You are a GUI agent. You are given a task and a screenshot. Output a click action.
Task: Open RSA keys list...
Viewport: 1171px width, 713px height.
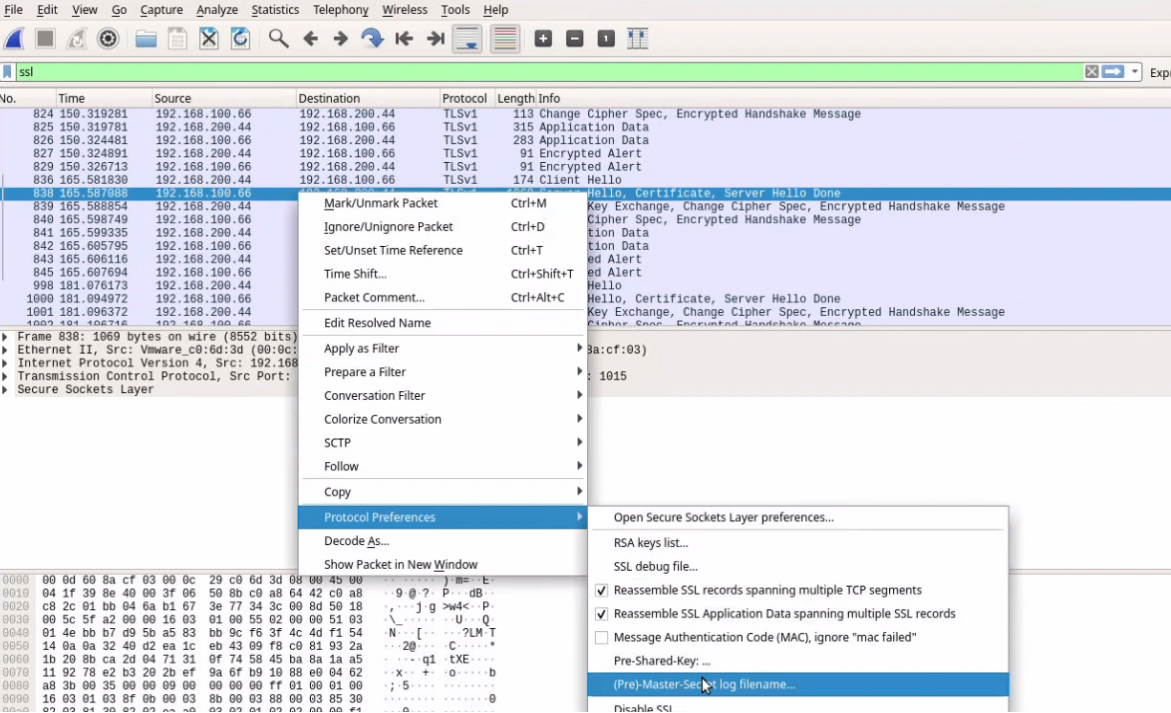(x=798, y=544)
